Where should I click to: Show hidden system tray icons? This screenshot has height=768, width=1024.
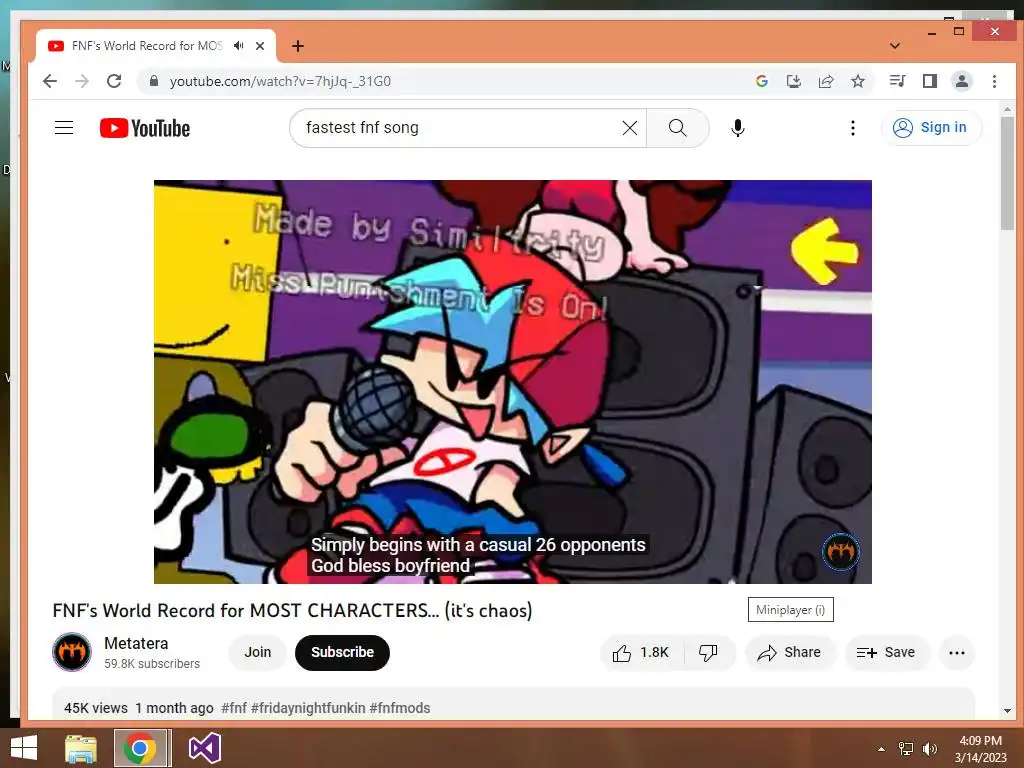[x=882, y=749]
